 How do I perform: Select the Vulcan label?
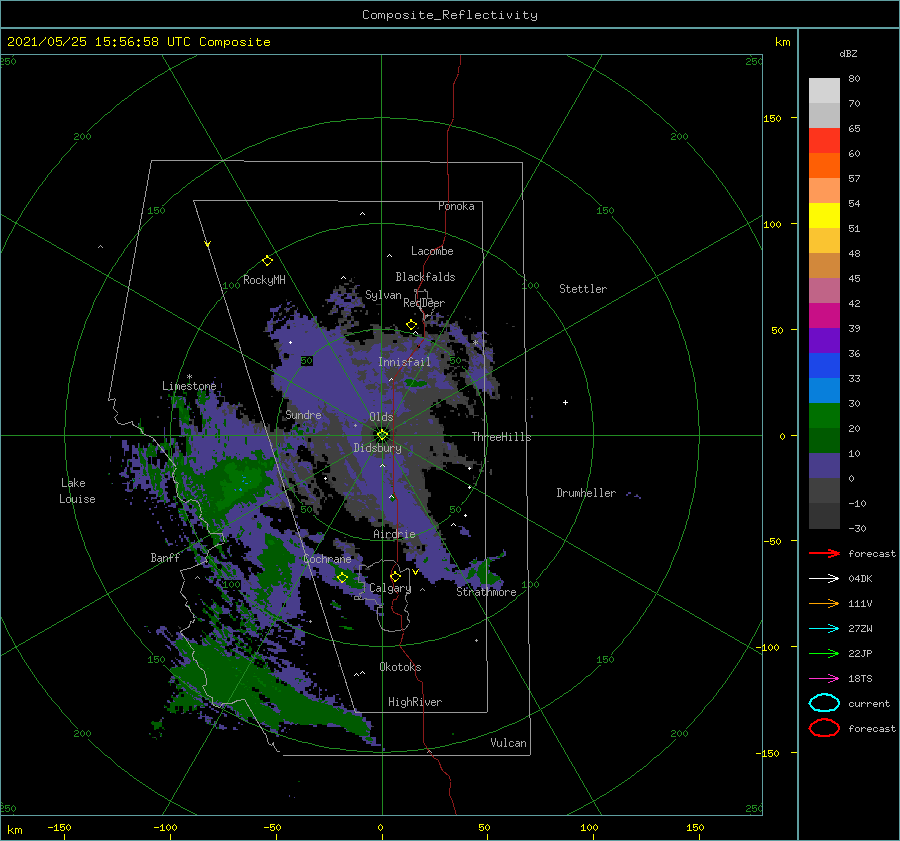coord(508,743)
